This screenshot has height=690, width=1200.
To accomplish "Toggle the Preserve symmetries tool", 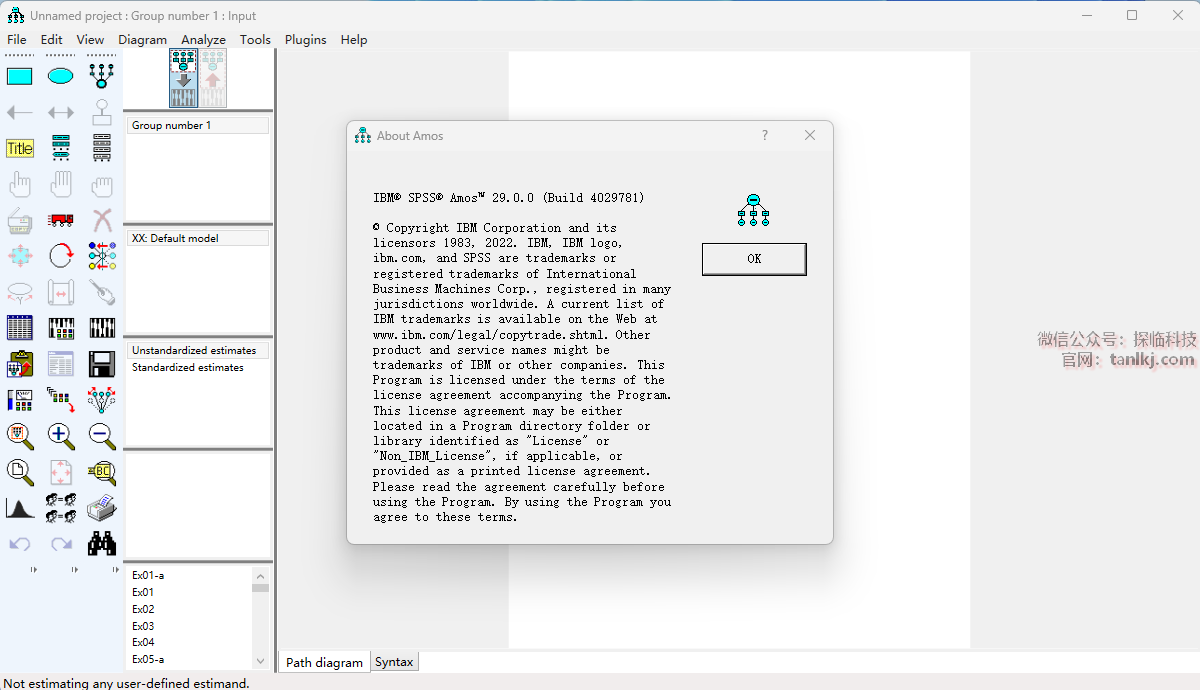I will pos(101,400).
